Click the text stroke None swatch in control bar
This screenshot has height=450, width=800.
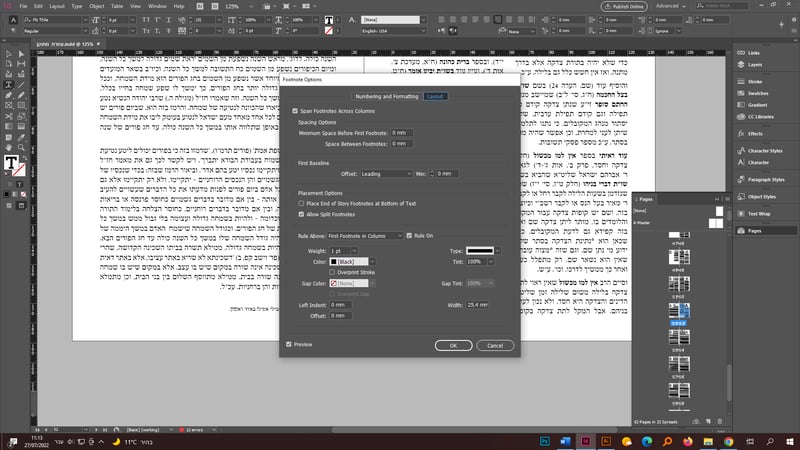329,31
